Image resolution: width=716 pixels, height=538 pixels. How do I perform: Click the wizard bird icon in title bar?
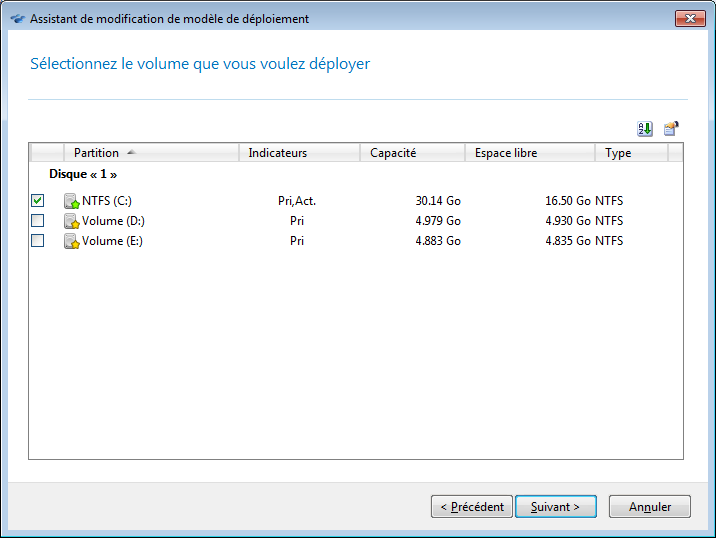coord(18,19)
